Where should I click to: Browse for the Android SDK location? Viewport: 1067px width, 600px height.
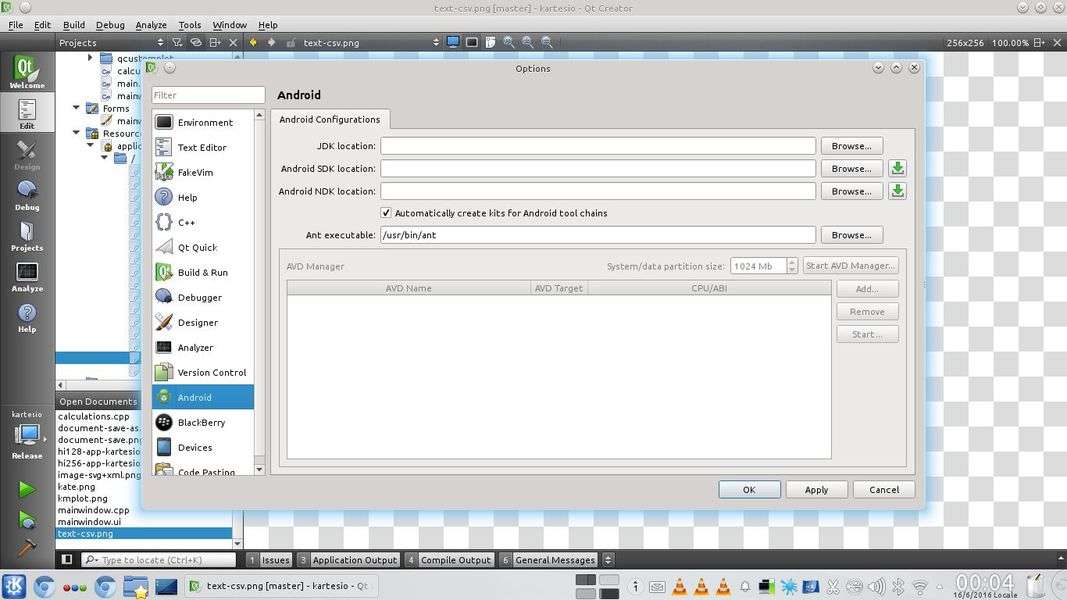(851, 168)
